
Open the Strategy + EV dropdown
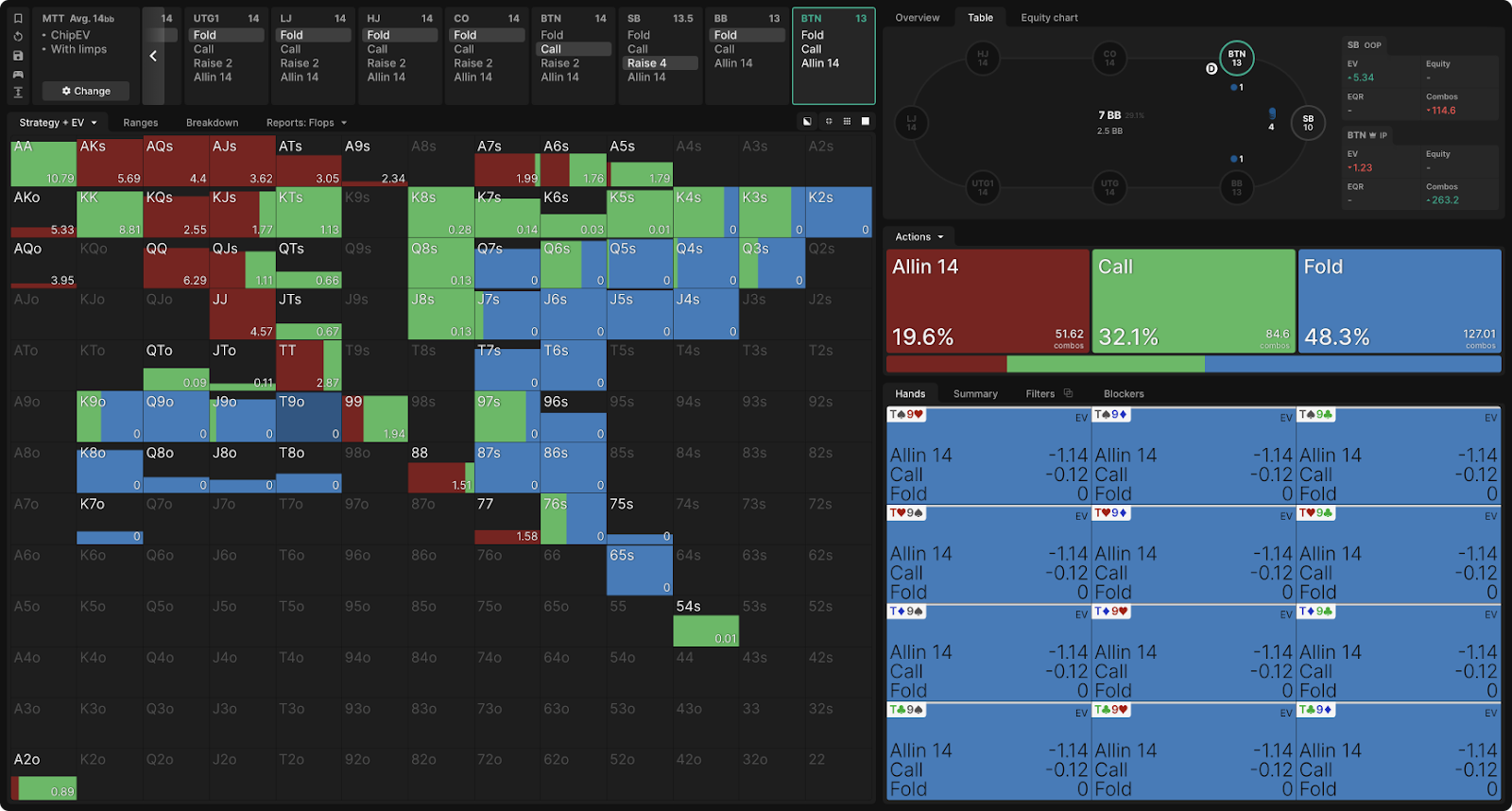click(58, 123)
